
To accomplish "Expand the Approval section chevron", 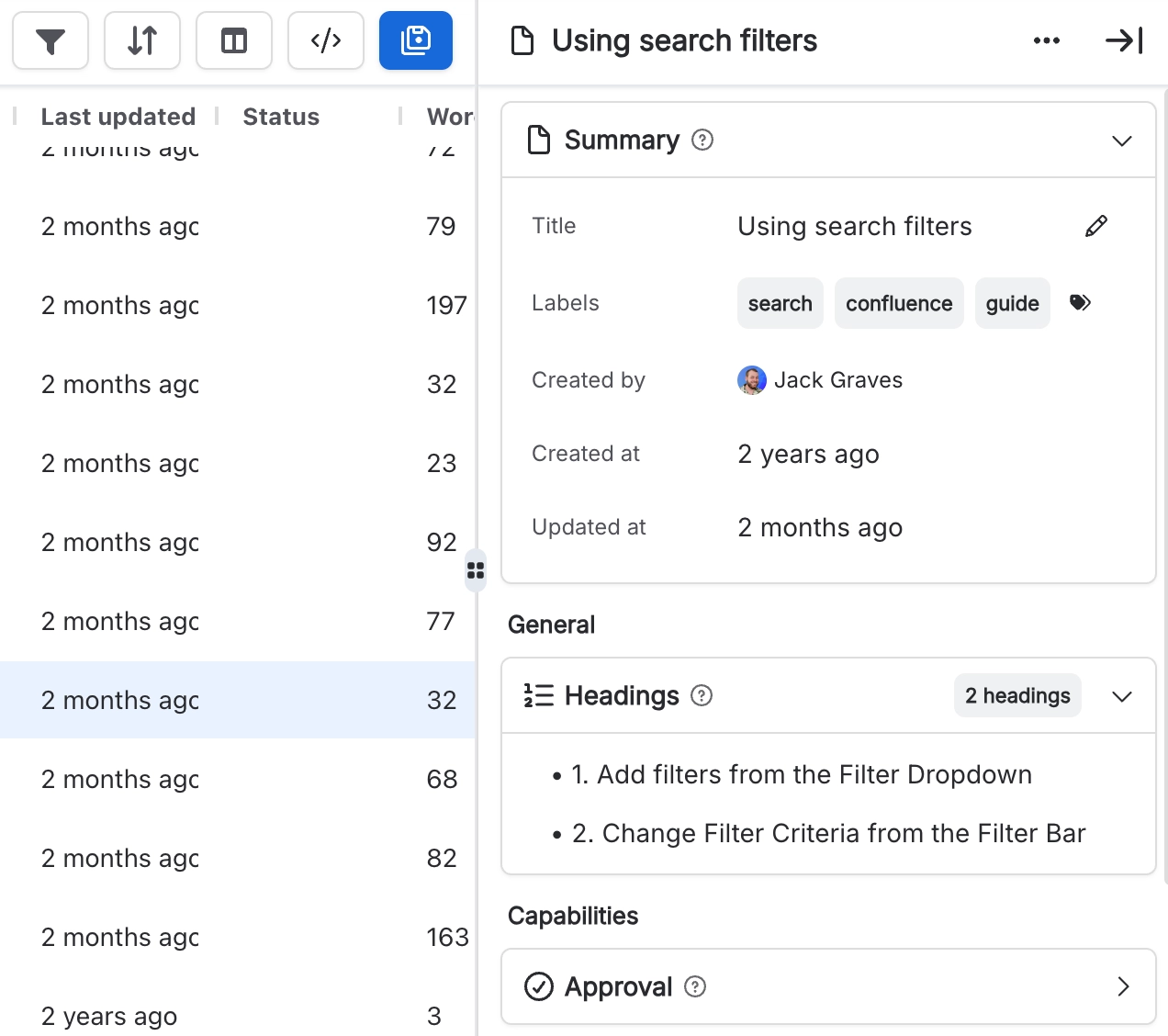I will (1123, 986).
